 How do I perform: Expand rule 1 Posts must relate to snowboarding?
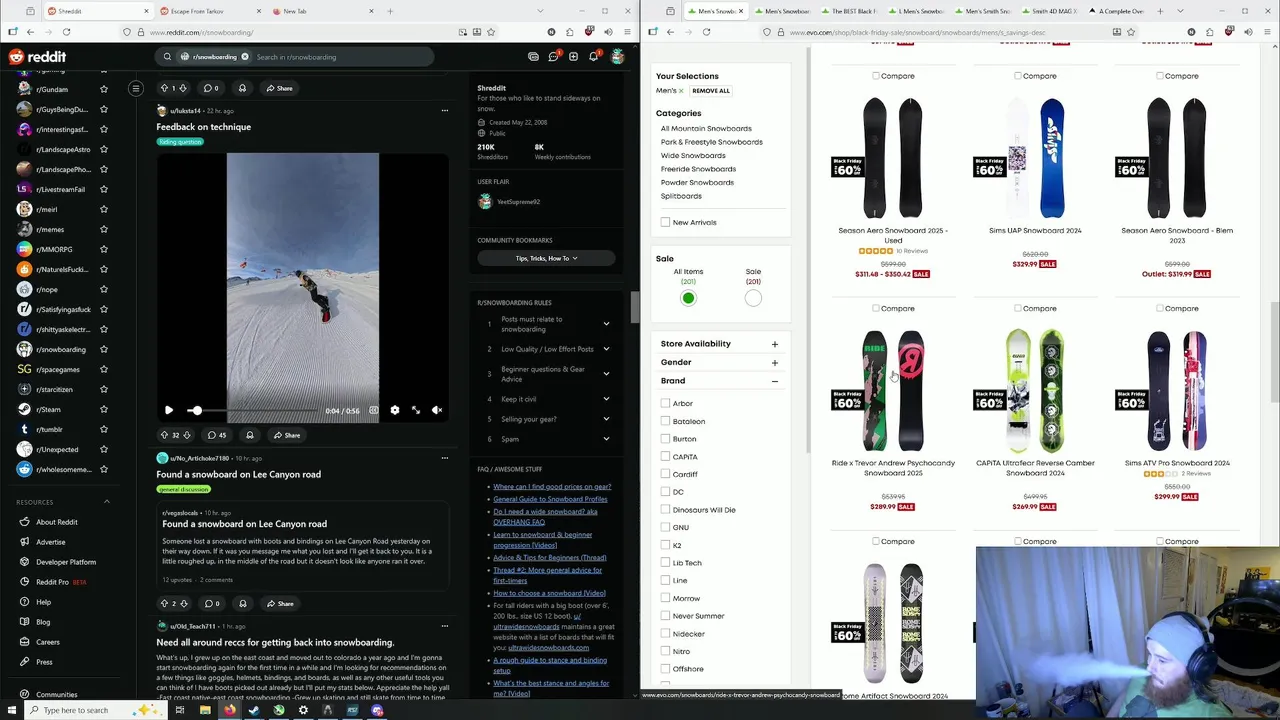click(606, 324)
